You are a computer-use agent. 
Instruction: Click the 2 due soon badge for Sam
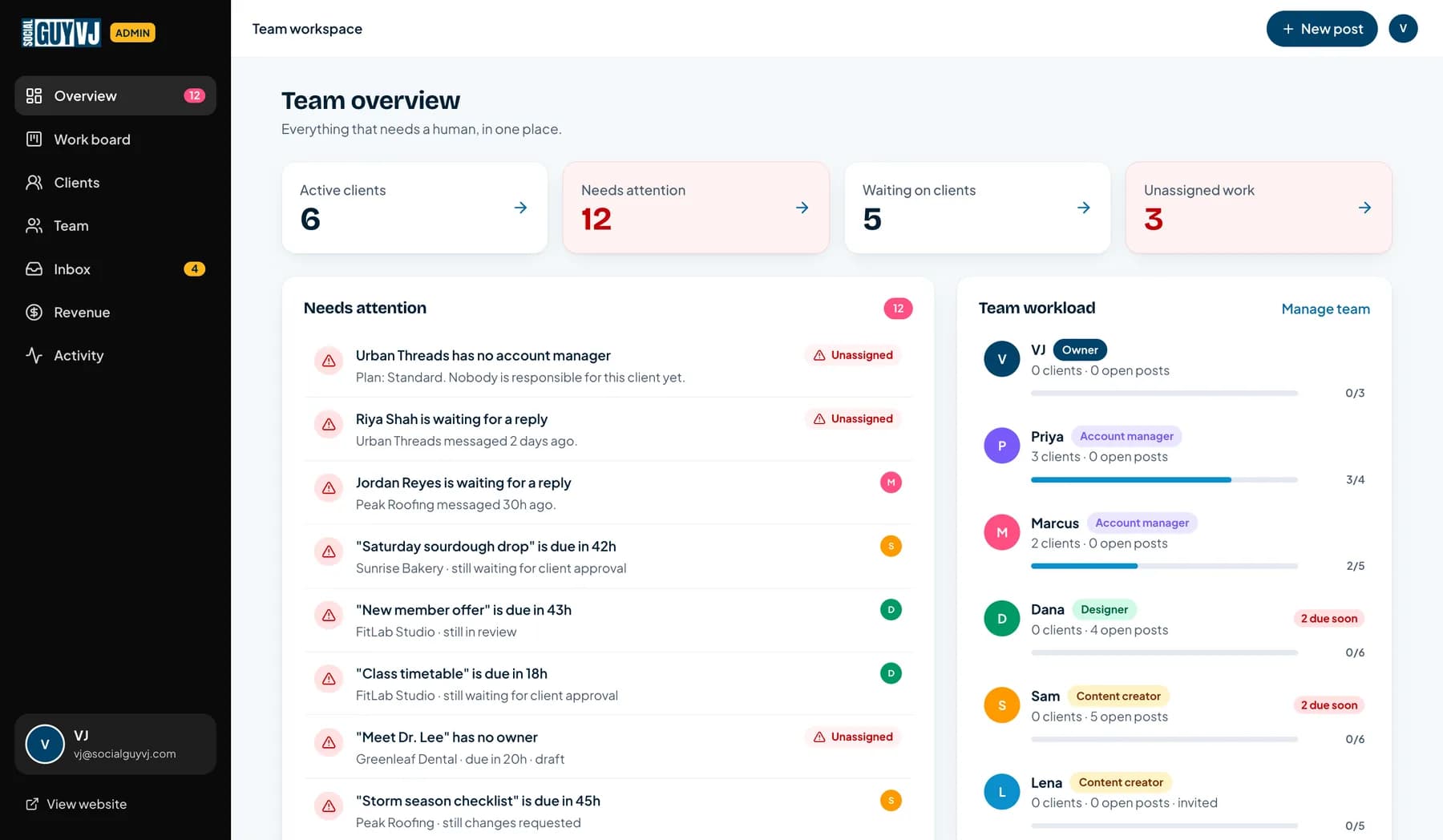tap(1328, 705)
